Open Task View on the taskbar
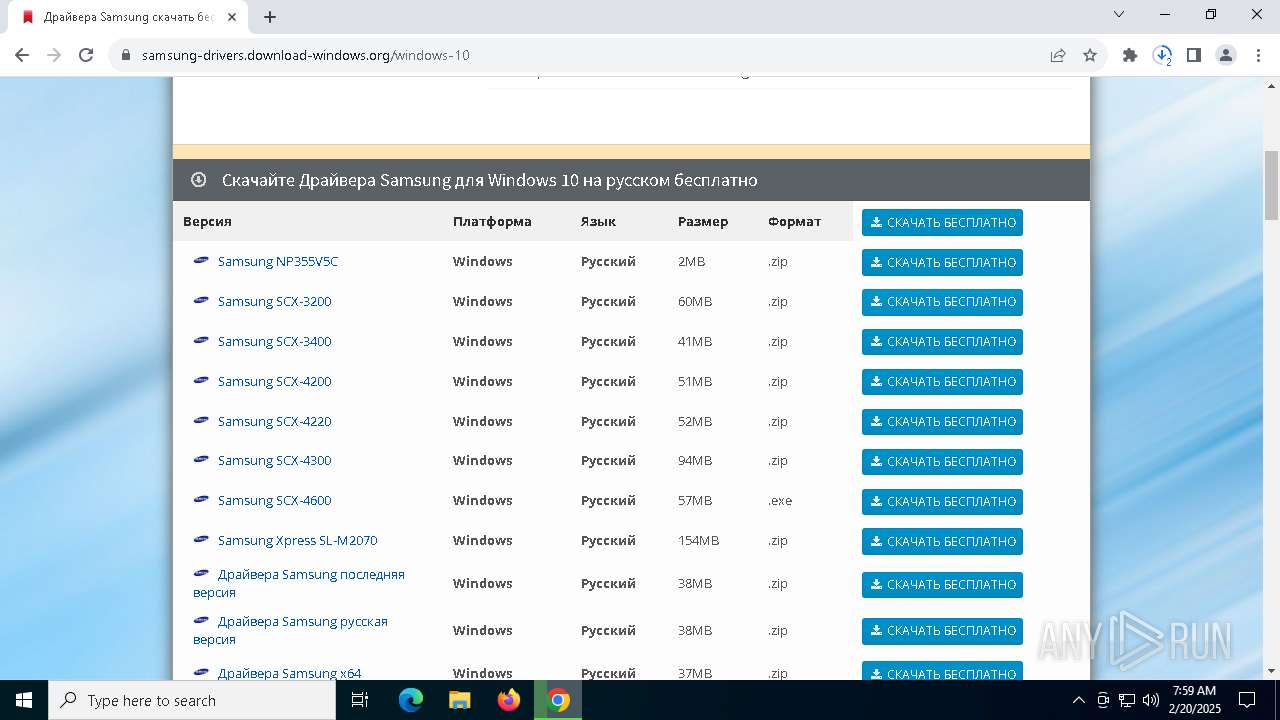The height and width of the screenshot is (720, 1280). [360, 700]
